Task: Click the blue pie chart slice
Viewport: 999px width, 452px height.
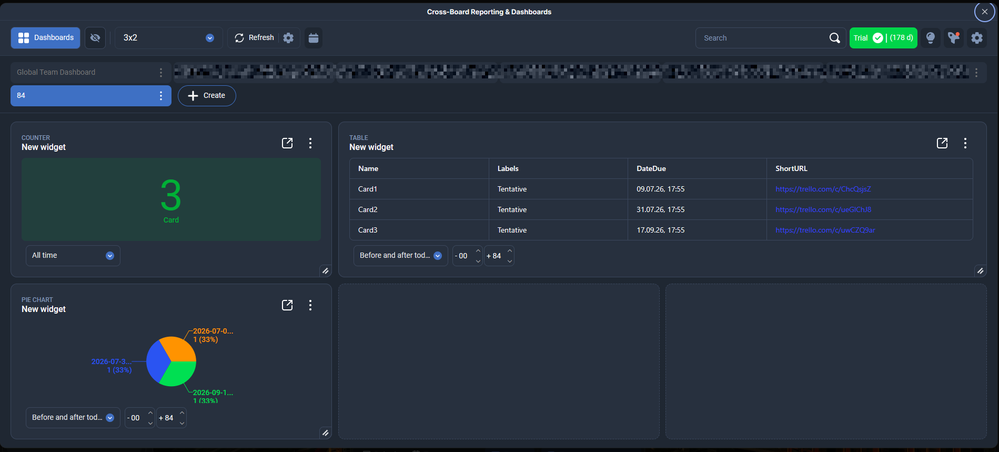Action: click(156, 361)
